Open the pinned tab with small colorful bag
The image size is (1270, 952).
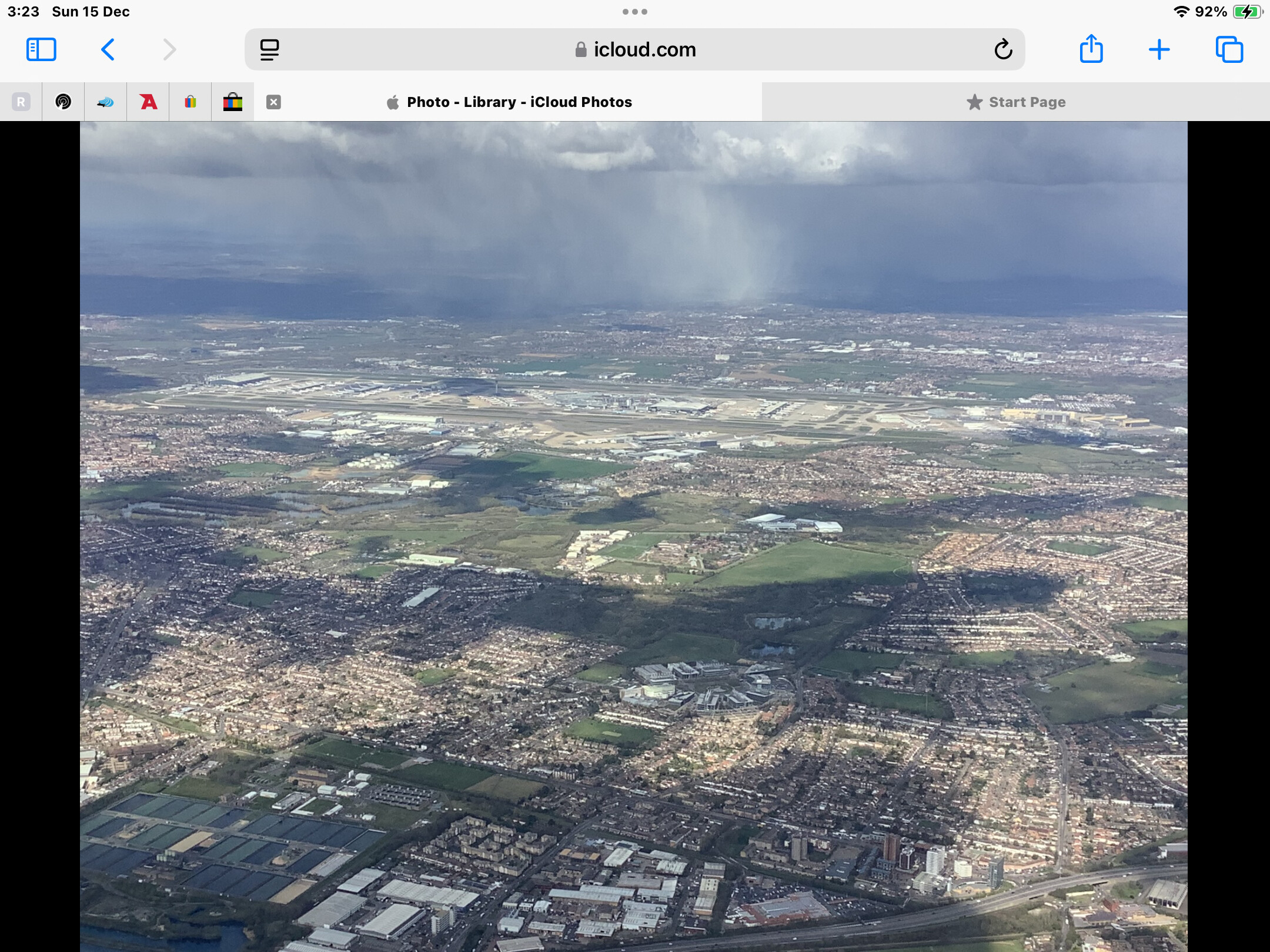[190, 102]
